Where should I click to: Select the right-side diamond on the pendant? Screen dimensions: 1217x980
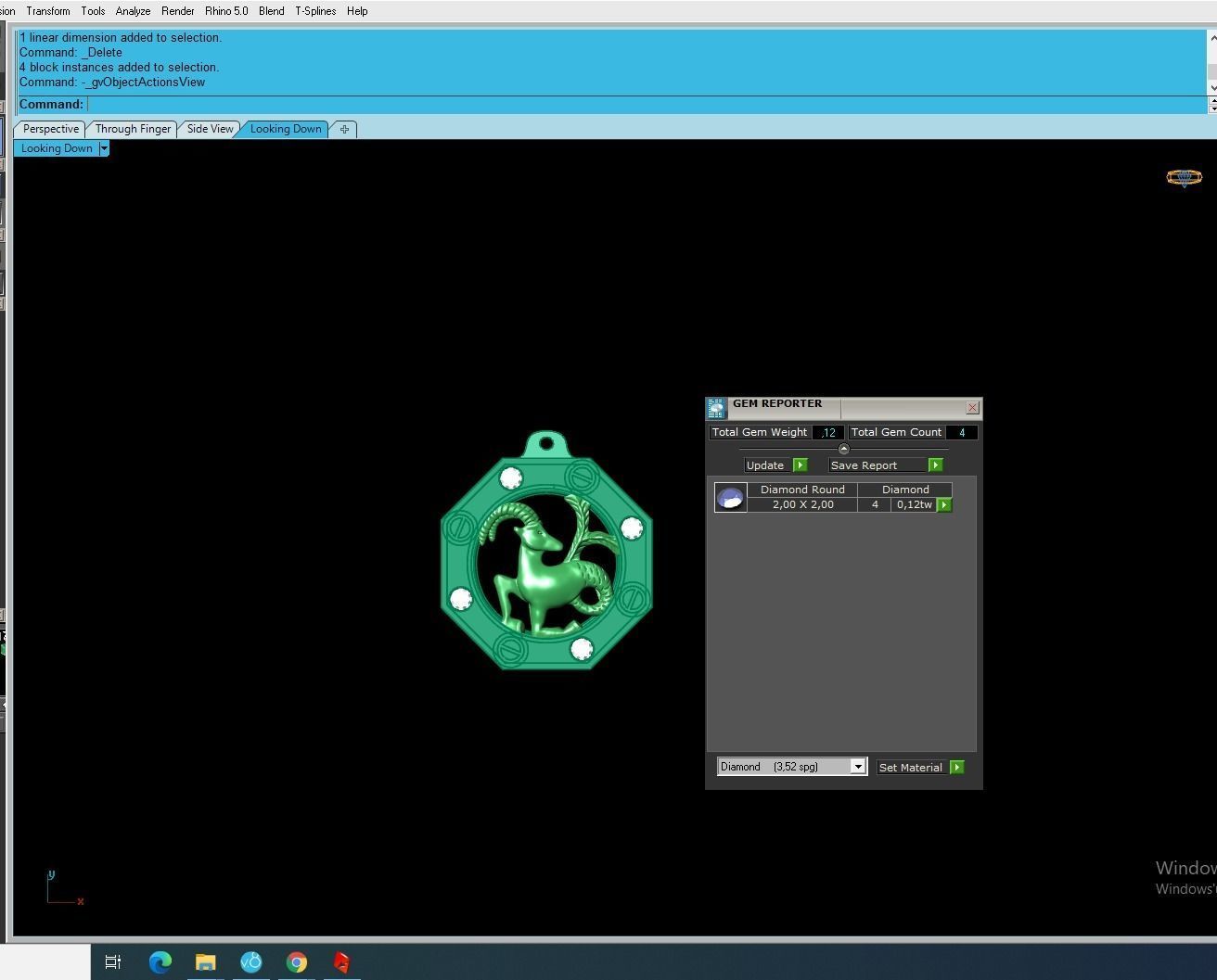point(632,528)
